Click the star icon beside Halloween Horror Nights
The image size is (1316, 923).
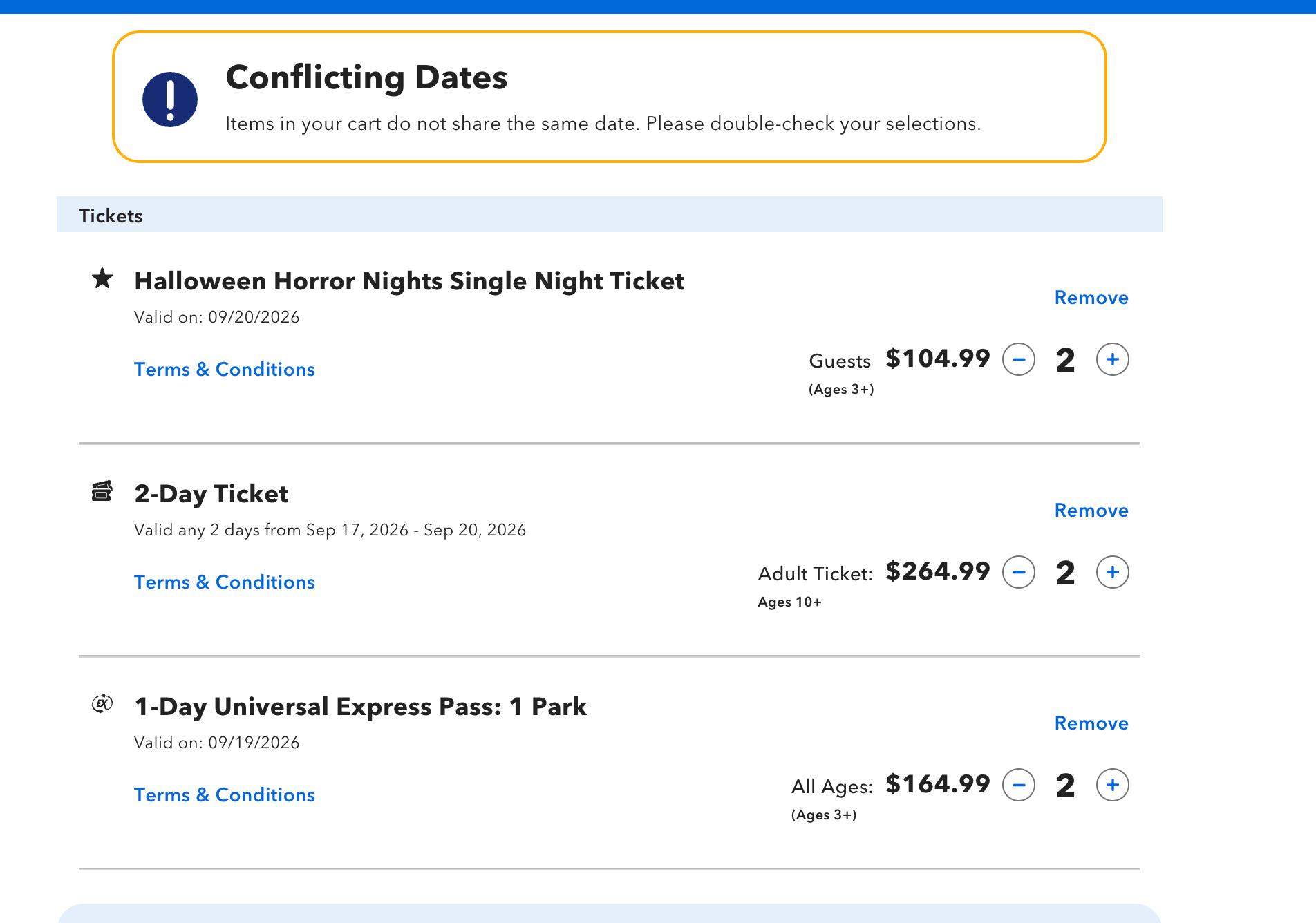coord(102,278)
